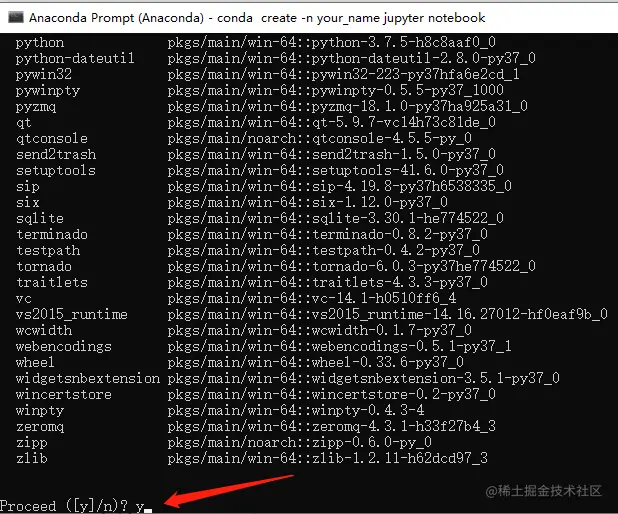618x514 pixels.
Task: Select the 'qtconsole' package name
Action: (x=52, y=138)
